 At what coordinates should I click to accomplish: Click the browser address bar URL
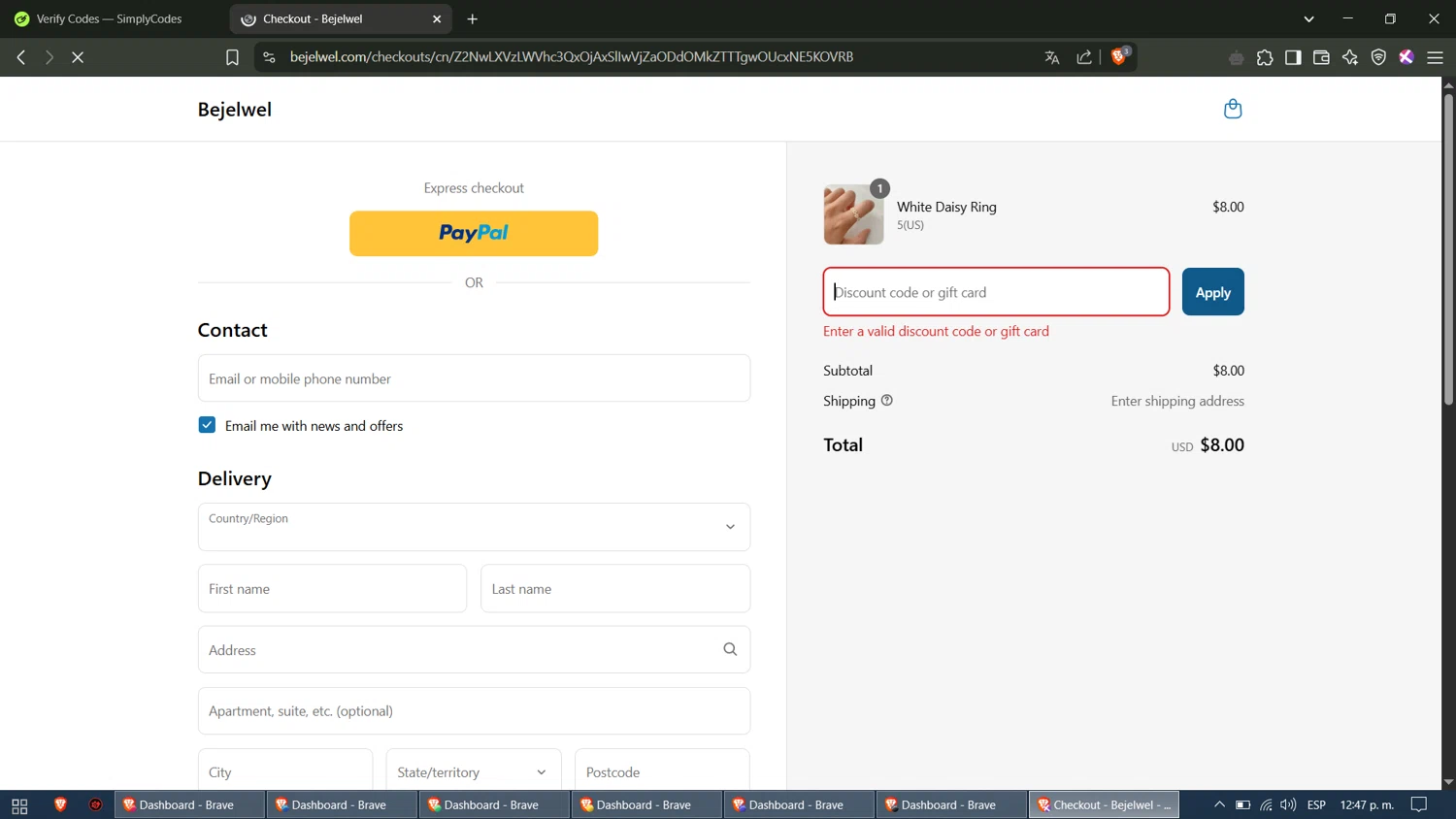(x=572, y=57)
